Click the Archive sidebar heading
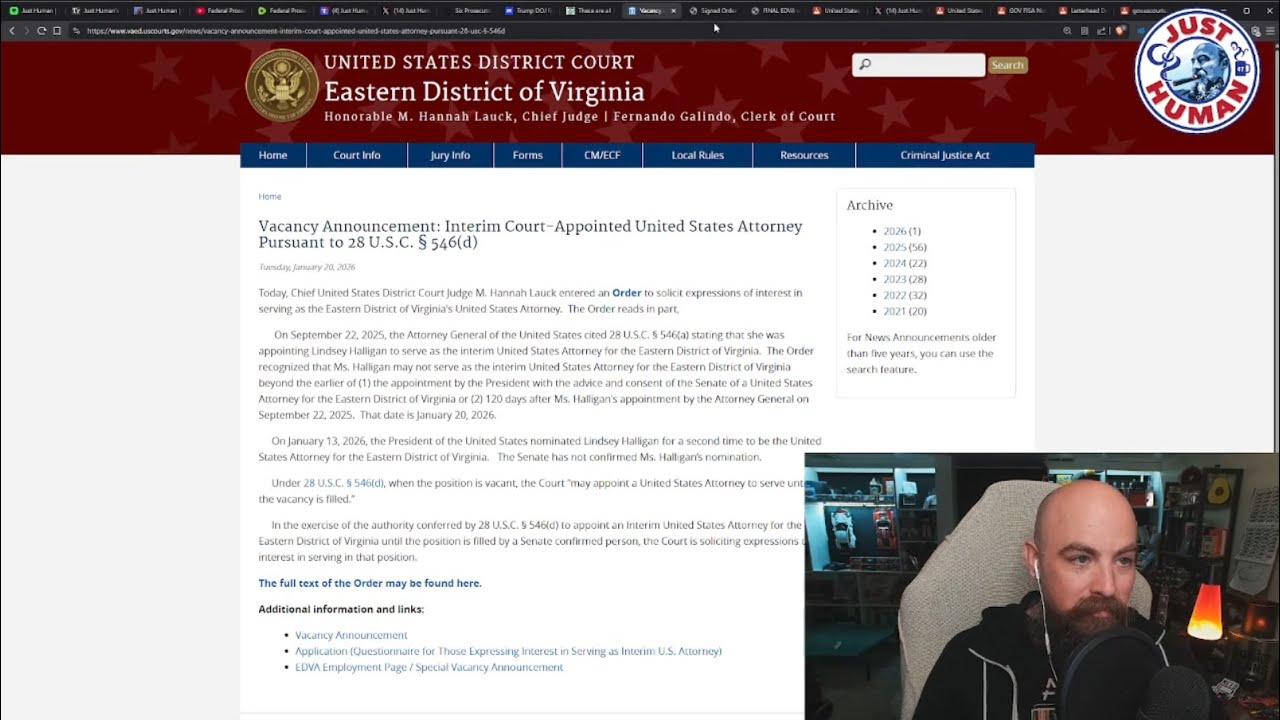The width and height of the screenshot is (1280, 720). pos(870,205)
